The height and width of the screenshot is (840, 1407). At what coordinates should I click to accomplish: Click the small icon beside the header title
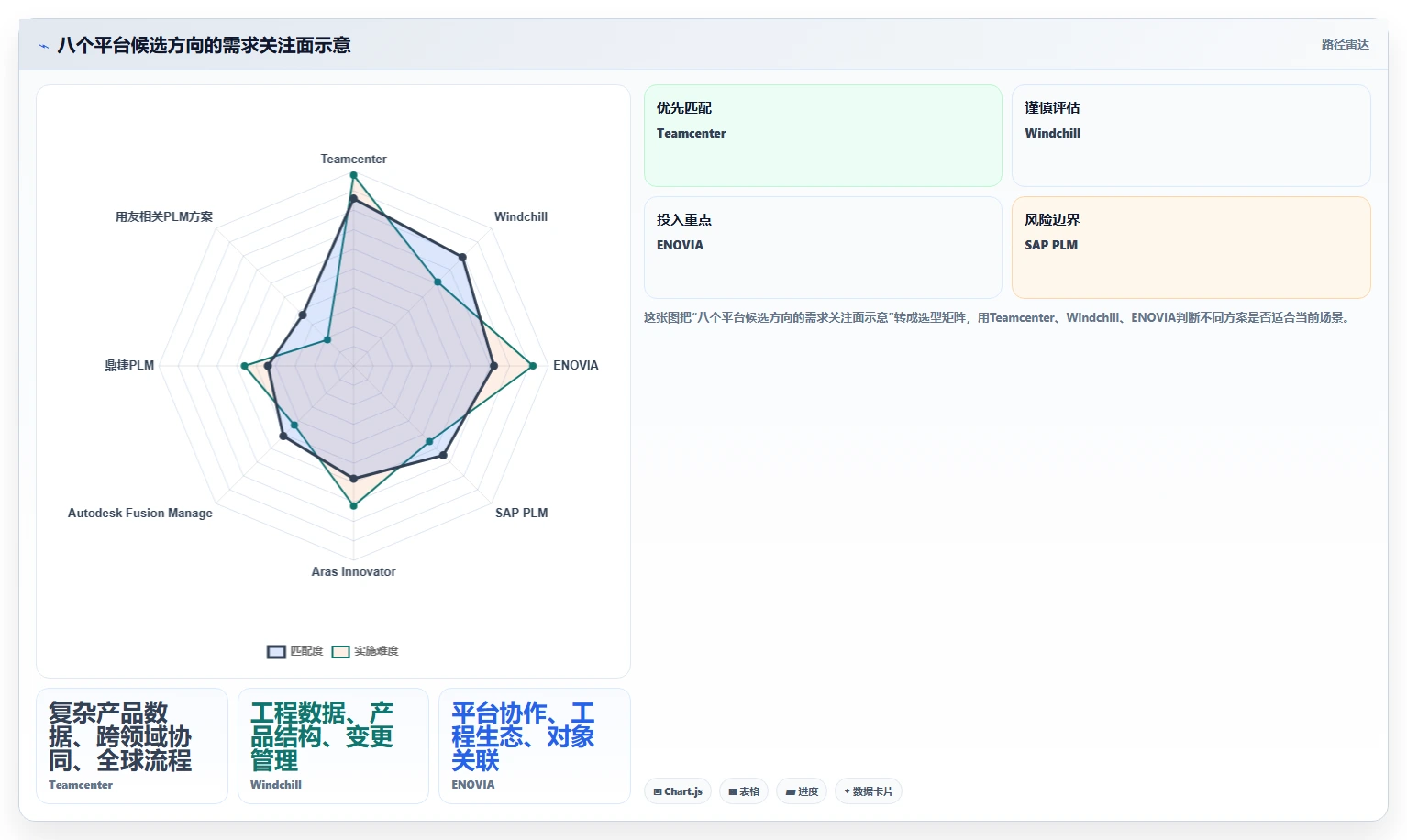click(x=43, y=46)
